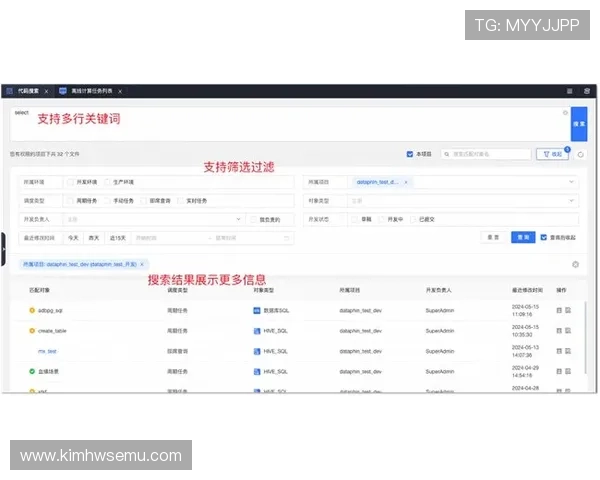The width and height of the screenshot is (600, 480).
Task: Click first action icon in adbpg_sql row
Action: click(x=559, y=310)
